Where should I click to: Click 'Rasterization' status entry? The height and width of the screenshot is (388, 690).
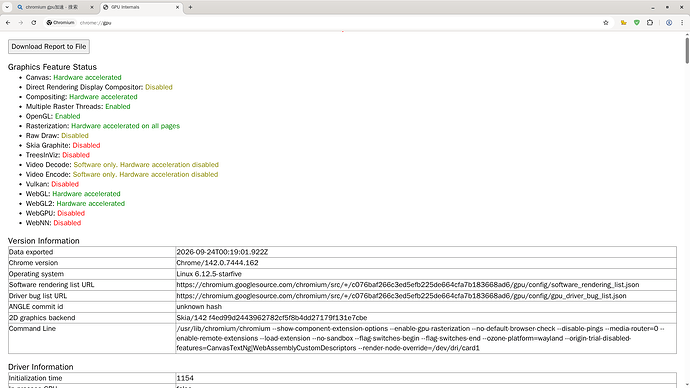pos(103,126)
